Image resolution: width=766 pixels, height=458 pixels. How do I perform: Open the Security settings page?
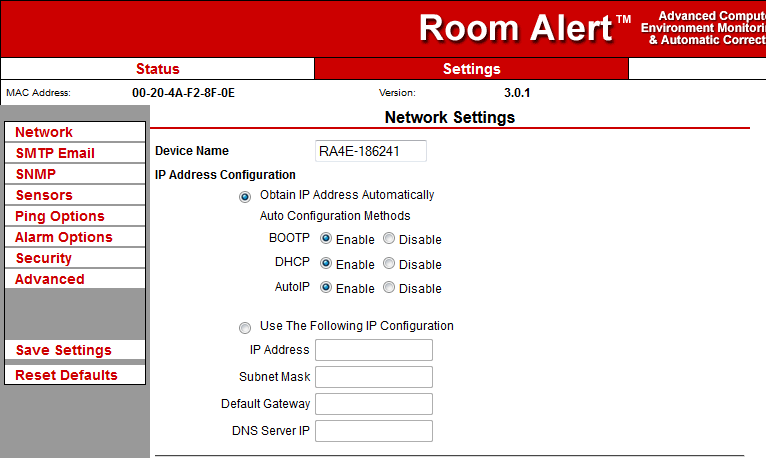coord(75,258)
